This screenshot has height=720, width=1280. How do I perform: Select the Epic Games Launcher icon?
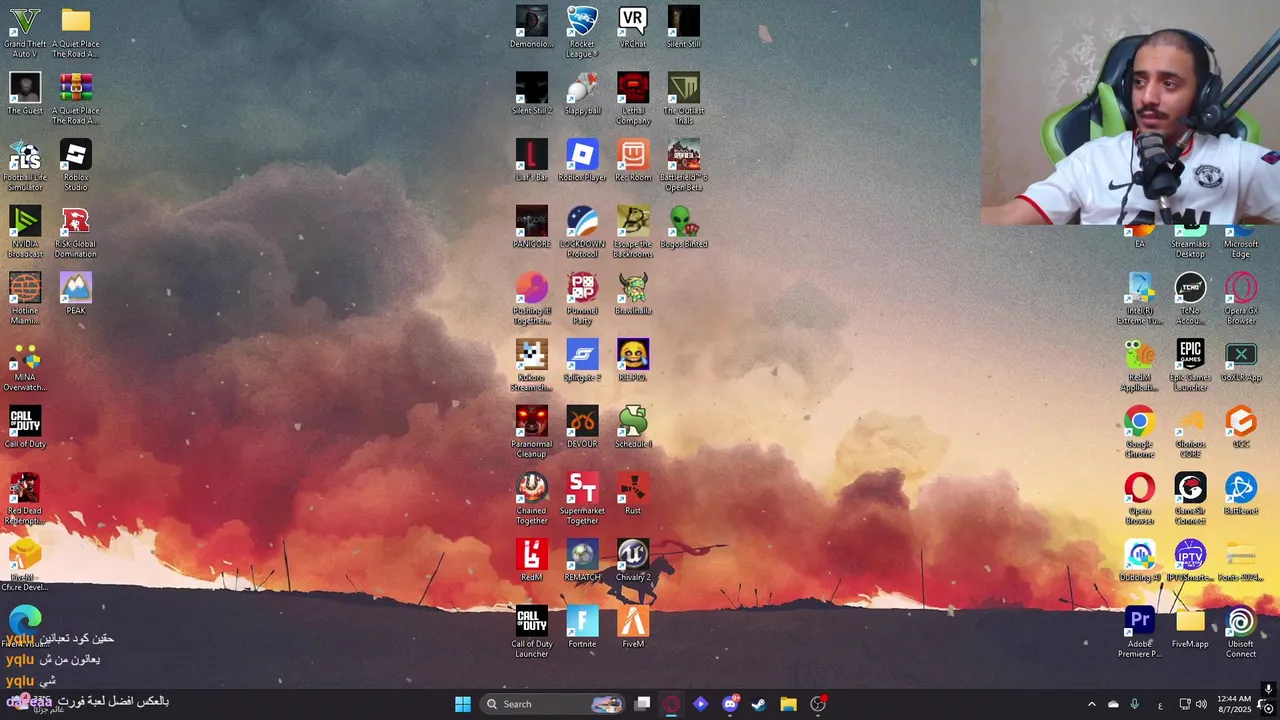pyautogui.click(x=1190, y=366)
